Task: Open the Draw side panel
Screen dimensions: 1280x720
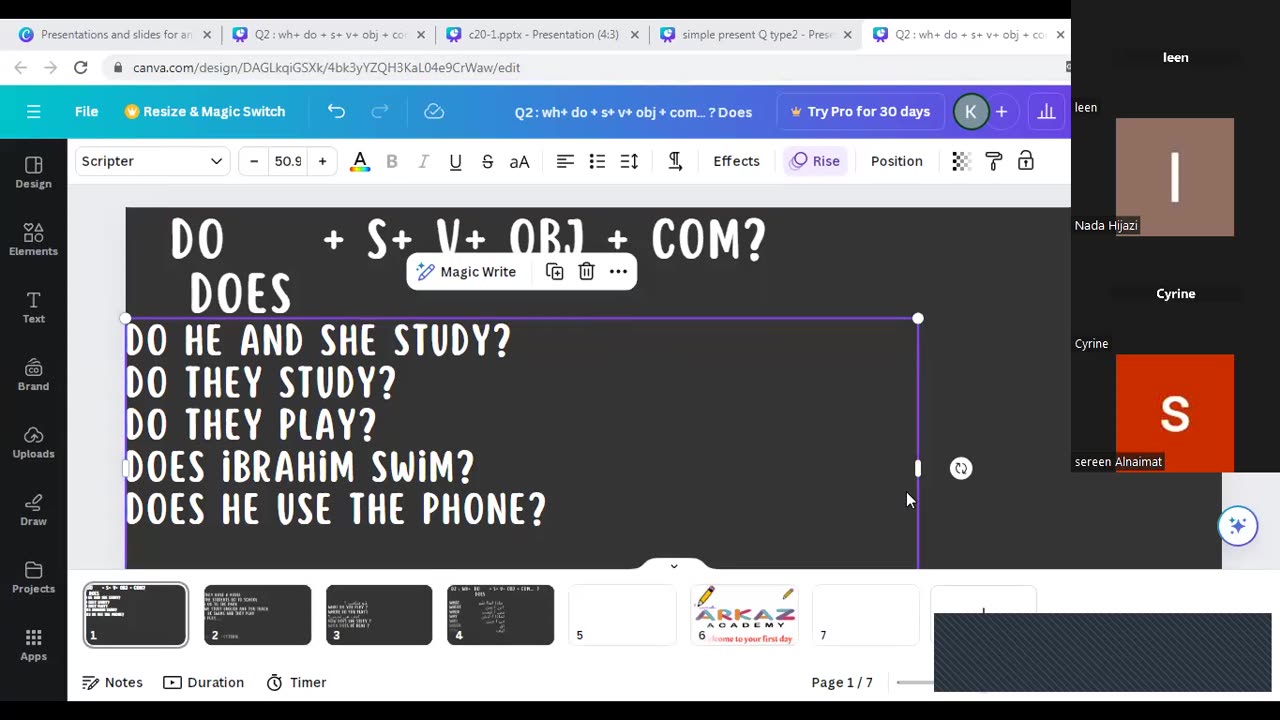Action: click(x=33, y=509)
